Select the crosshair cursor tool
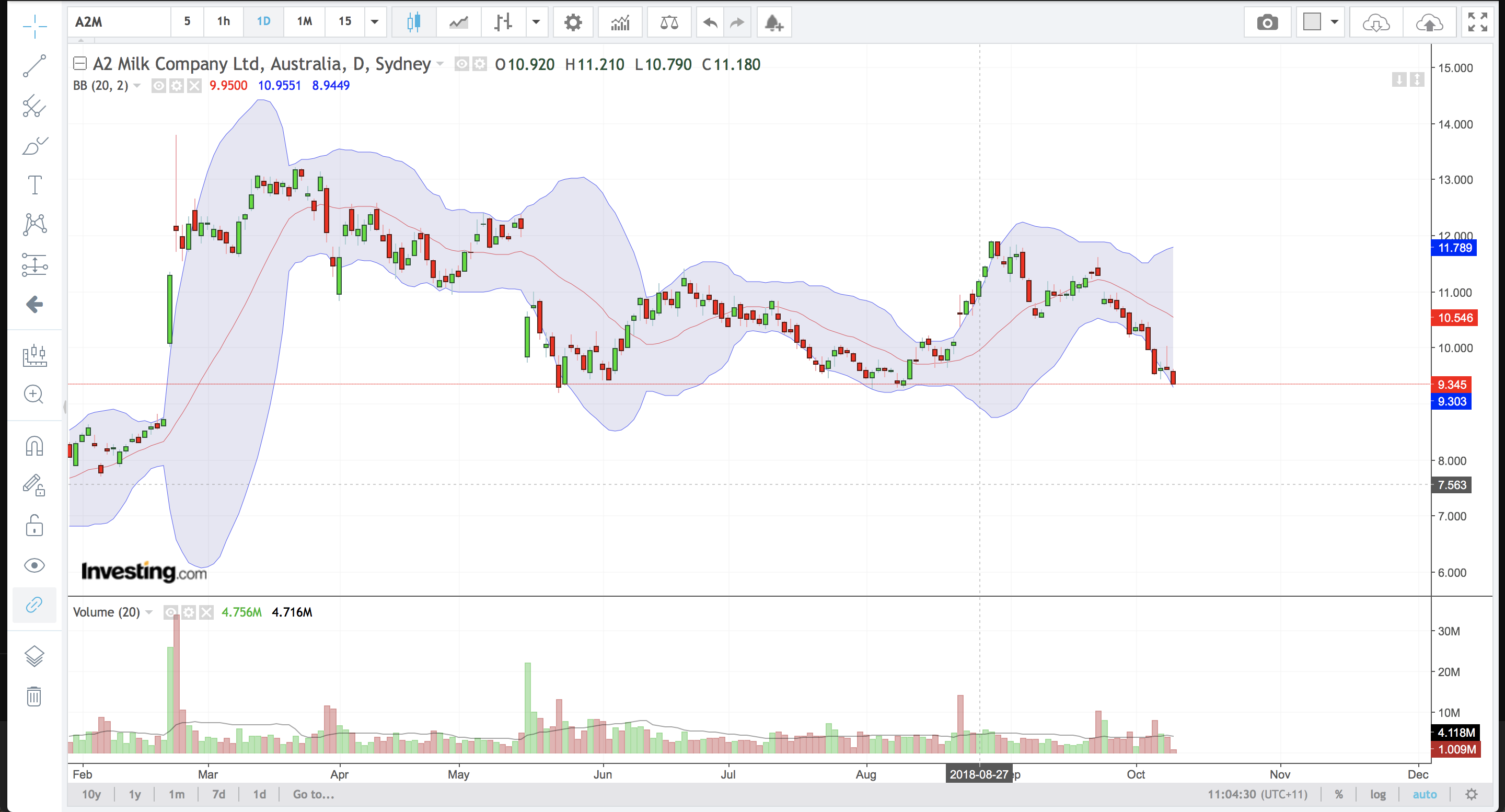The height and width of the screenshot is (812, 1505). (x=34, y=26)
